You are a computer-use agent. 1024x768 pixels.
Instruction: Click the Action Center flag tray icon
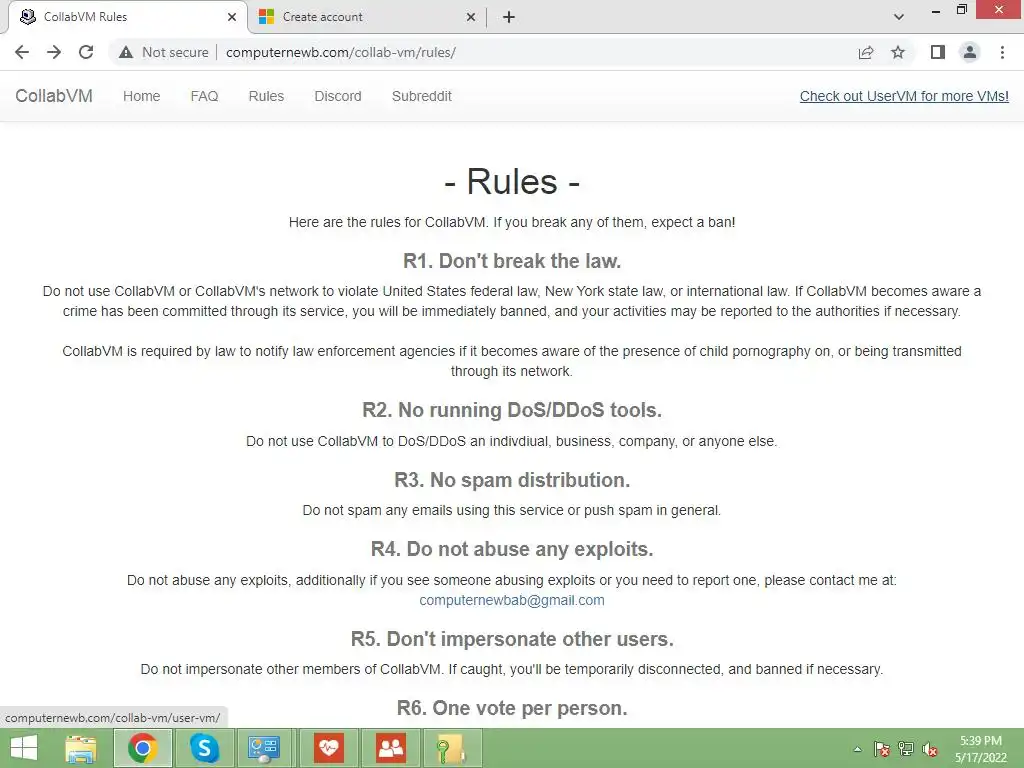tap(882, 749)
